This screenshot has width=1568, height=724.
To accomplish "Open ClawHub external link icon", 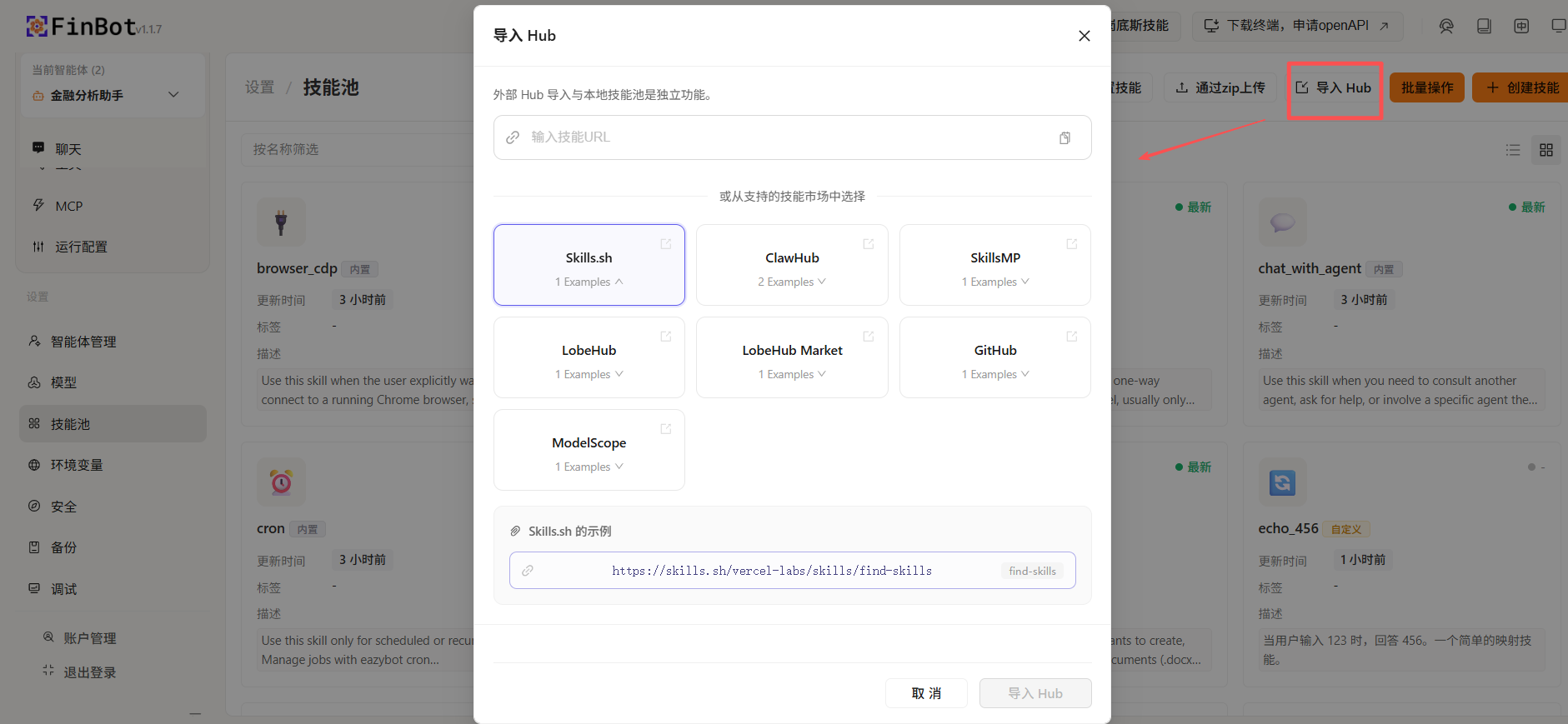I will coord(869,244).
